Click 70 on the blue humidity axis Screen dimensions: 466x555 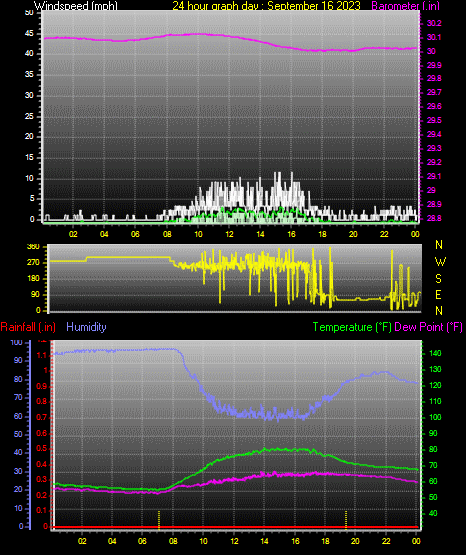point(18,397)
